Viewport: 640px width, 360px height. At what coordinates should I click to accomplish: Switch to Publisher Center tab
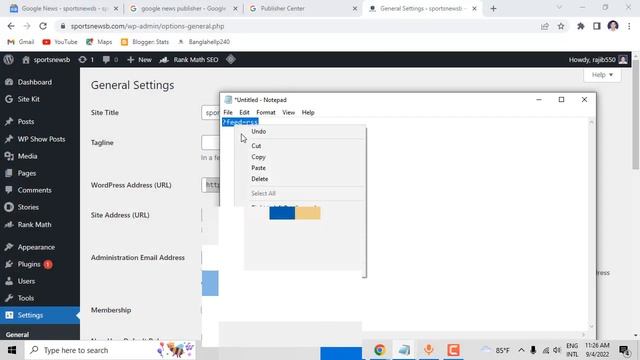point(303,8)
